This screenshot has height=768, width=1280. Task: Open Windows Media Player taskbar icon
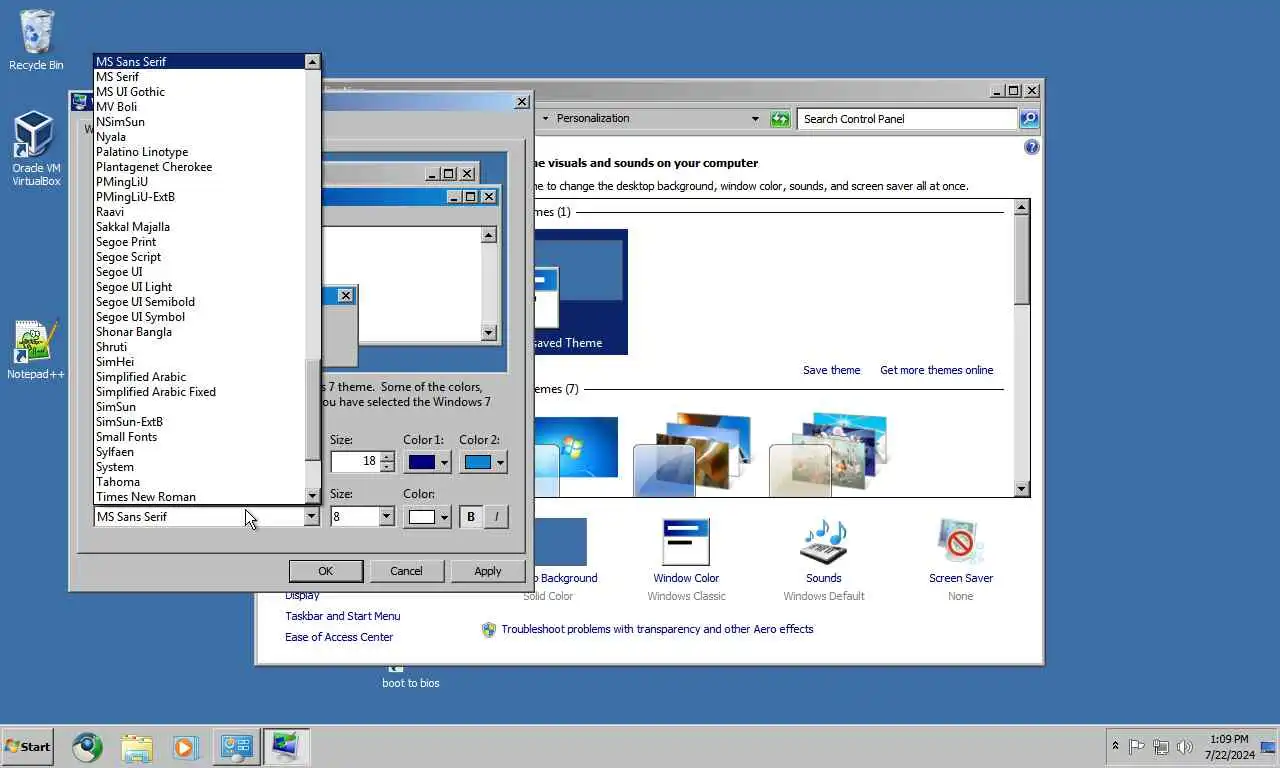tap(185, 746)
